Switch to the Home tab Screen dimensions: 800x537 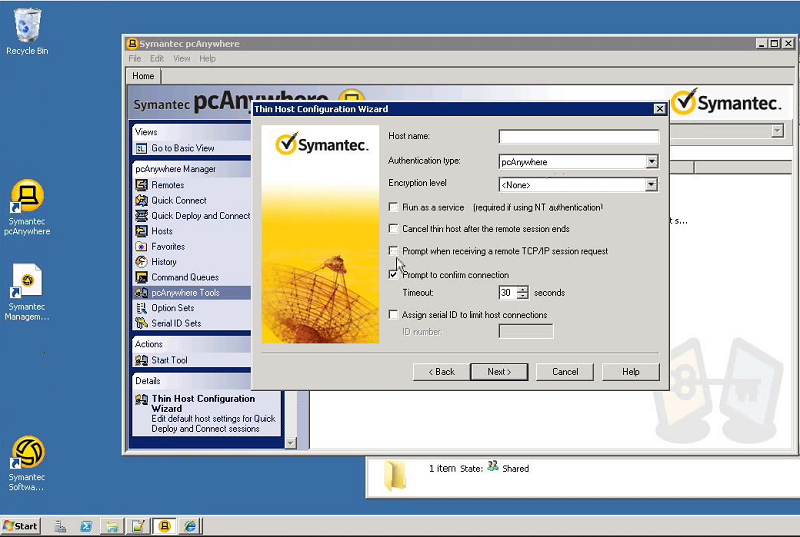coord(143,76)
